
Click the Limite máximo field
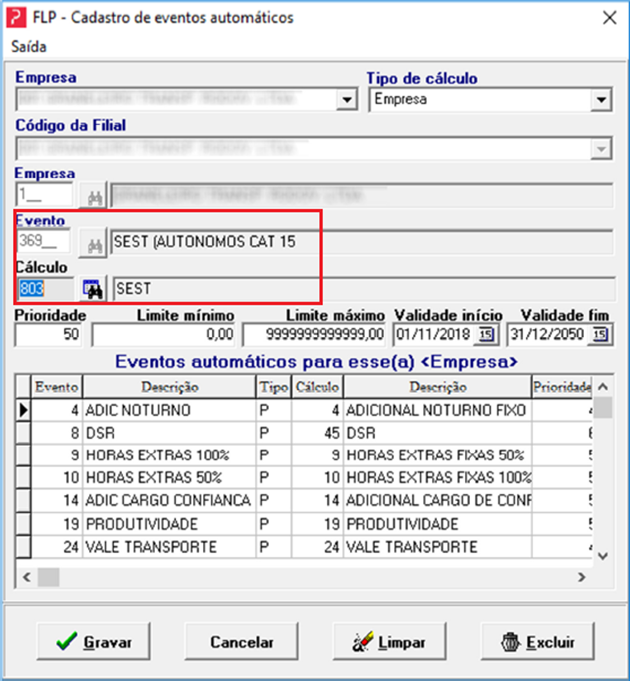pos(313,334)
